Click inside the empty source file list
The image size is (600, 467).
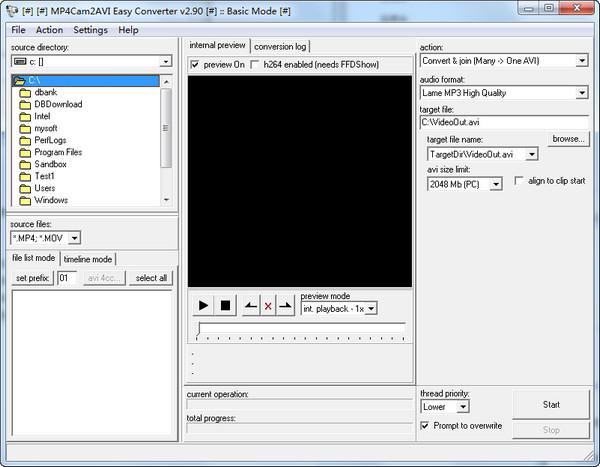[x=92, y=363]
